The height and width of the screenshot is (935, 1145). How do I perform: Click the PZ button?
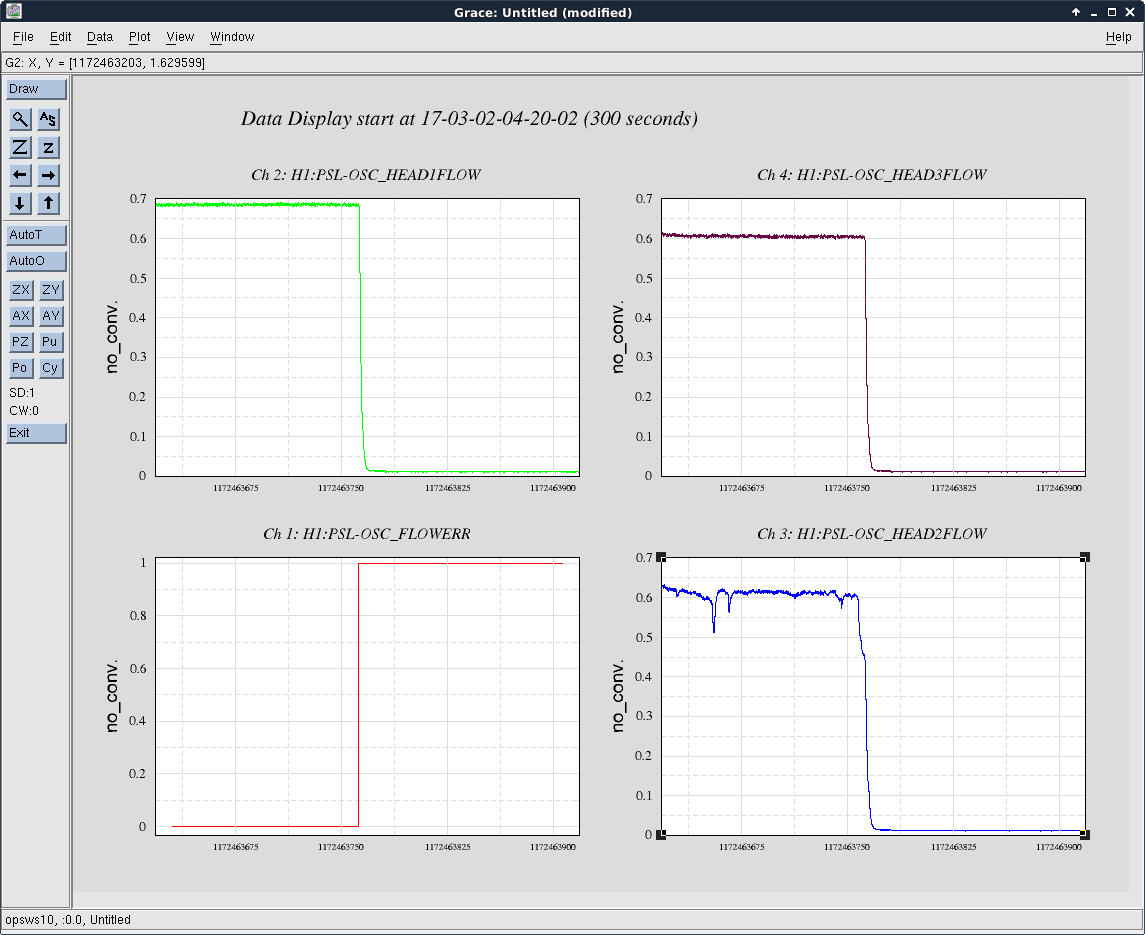(21, 342)
